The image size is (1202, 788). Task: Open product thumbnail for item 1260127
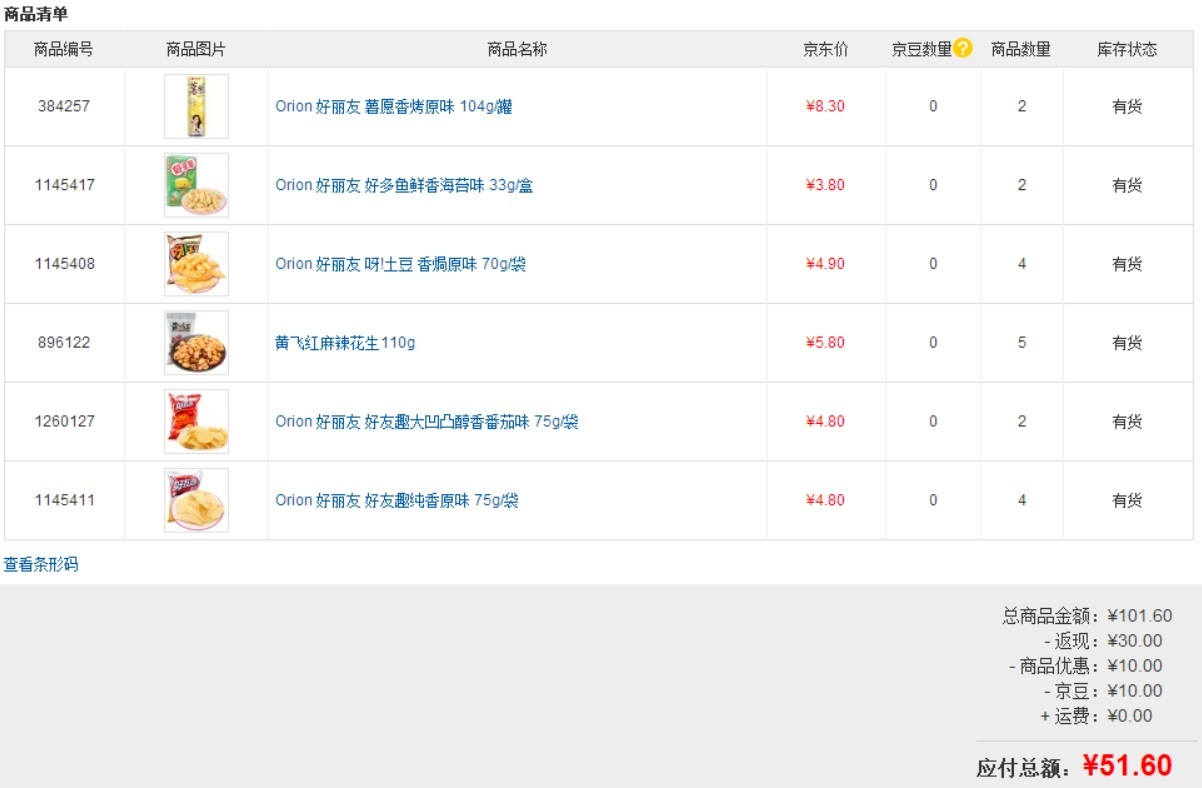coord(196,421)
